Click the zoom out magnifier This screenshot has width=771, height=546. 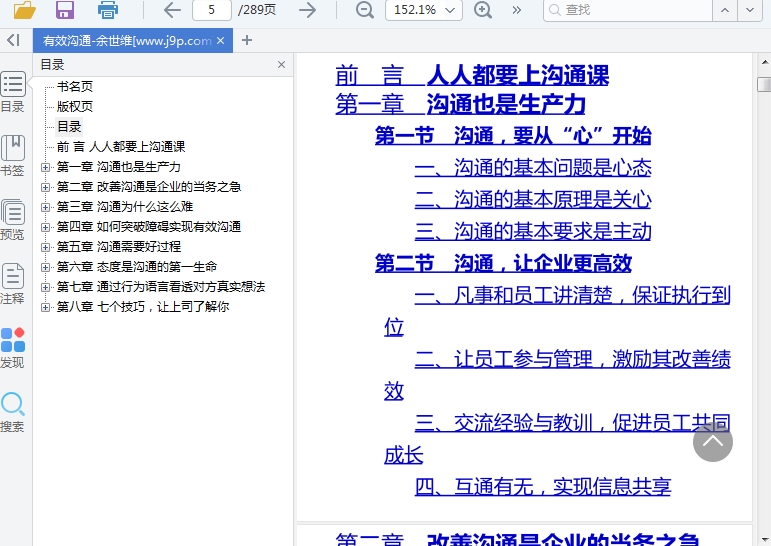pos(365,10)
